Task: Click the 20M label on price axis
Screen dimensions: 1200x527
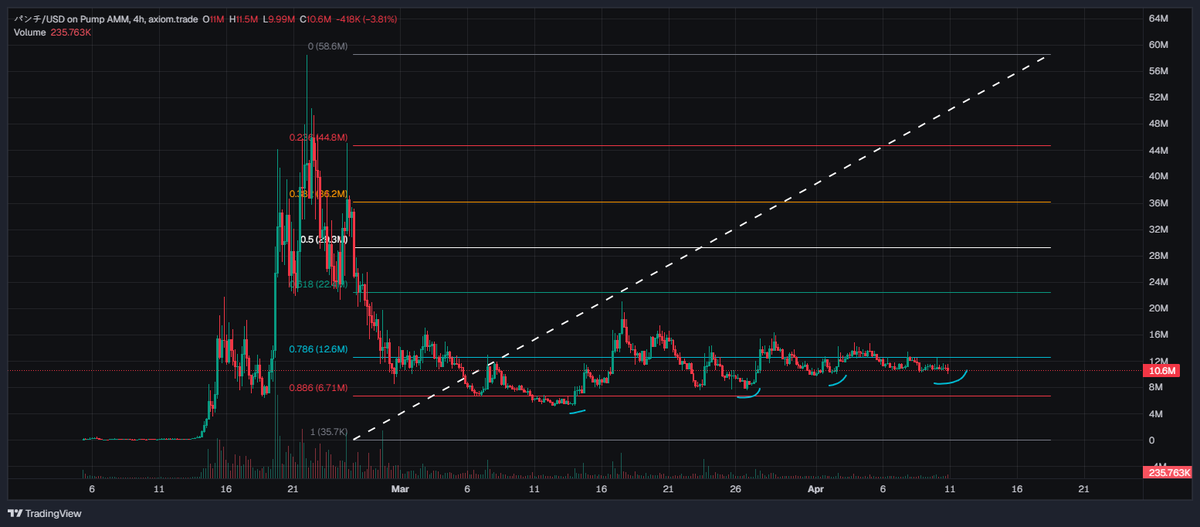Action: [x=1158, y=309]
